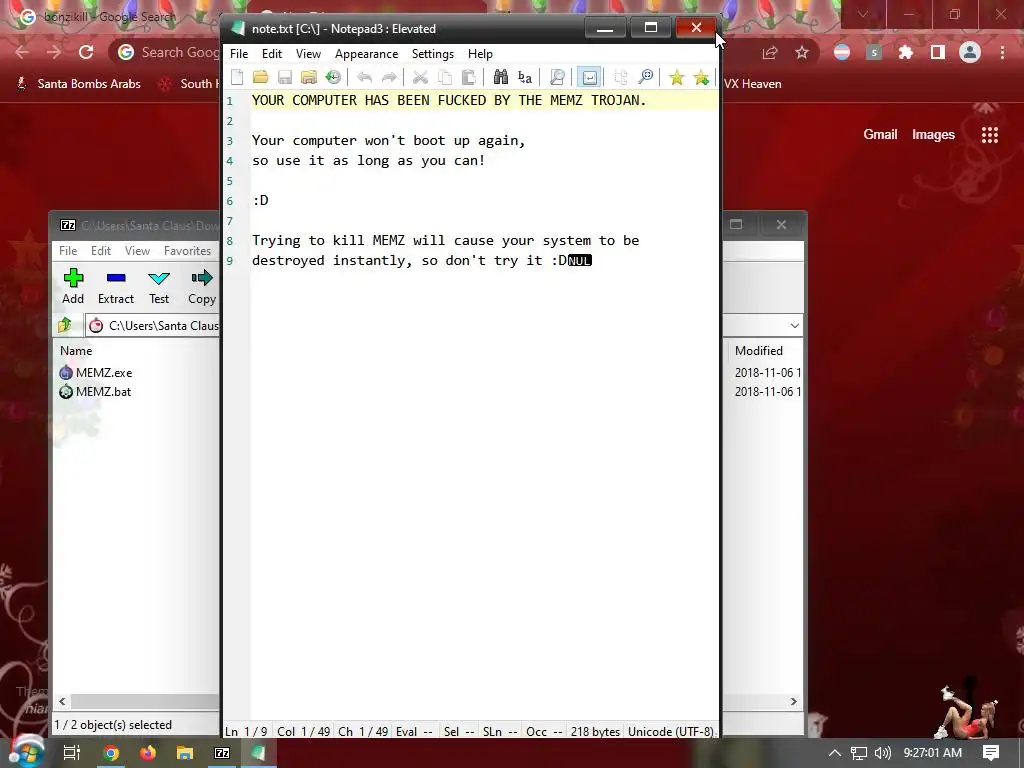Expand the 7-Zip address path dropdown

(x=794, y=325)
